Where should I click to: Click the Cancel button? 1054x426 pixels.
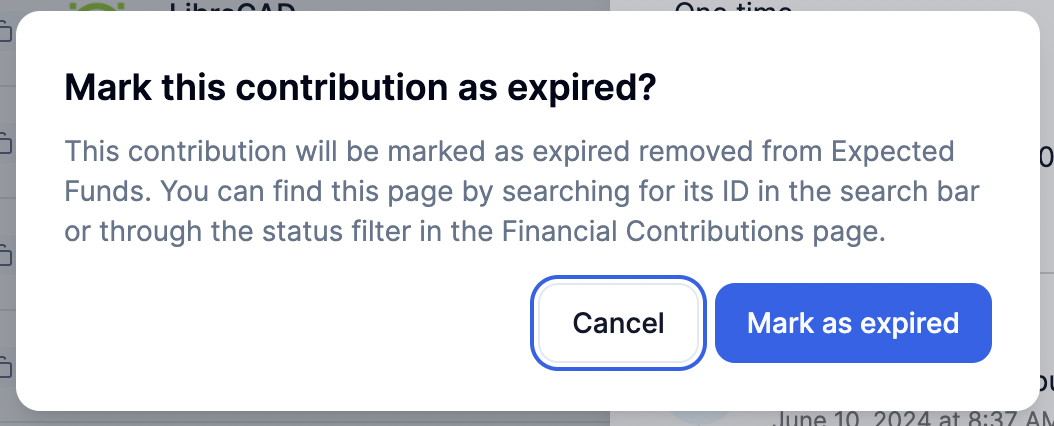(618, 323)
